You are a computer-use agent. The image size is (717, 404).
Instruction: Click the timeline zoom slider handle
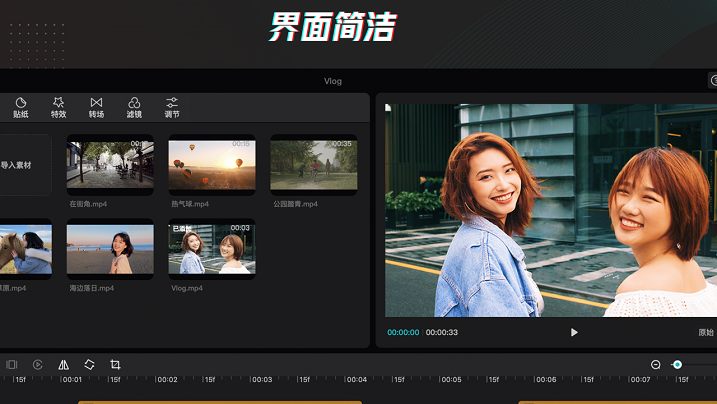[x=677, y=365]
